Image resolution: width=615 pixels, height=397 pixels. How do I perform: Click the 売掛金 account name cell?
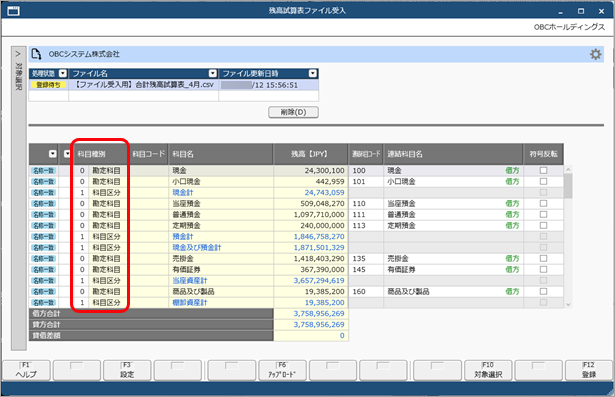pos(221,258)
